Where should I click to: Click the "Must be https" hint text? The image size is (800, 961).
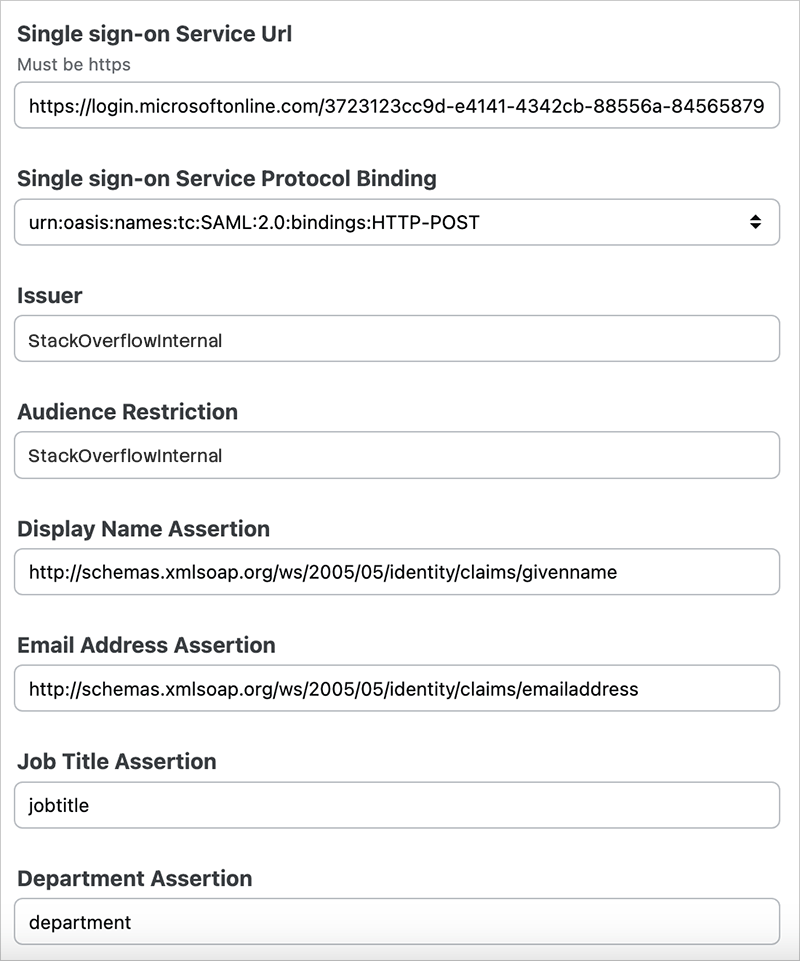tap(73, 65)
